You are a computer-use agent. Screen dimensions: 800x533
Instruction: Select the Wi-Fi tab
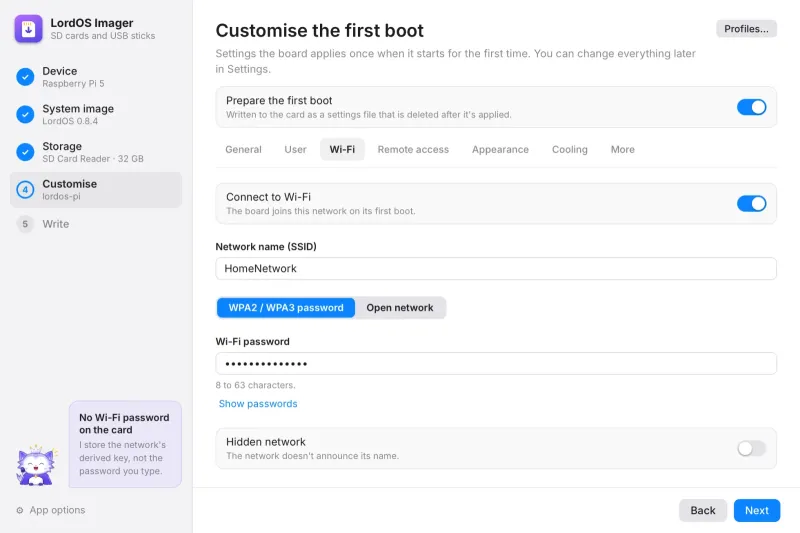pos(342,149)
